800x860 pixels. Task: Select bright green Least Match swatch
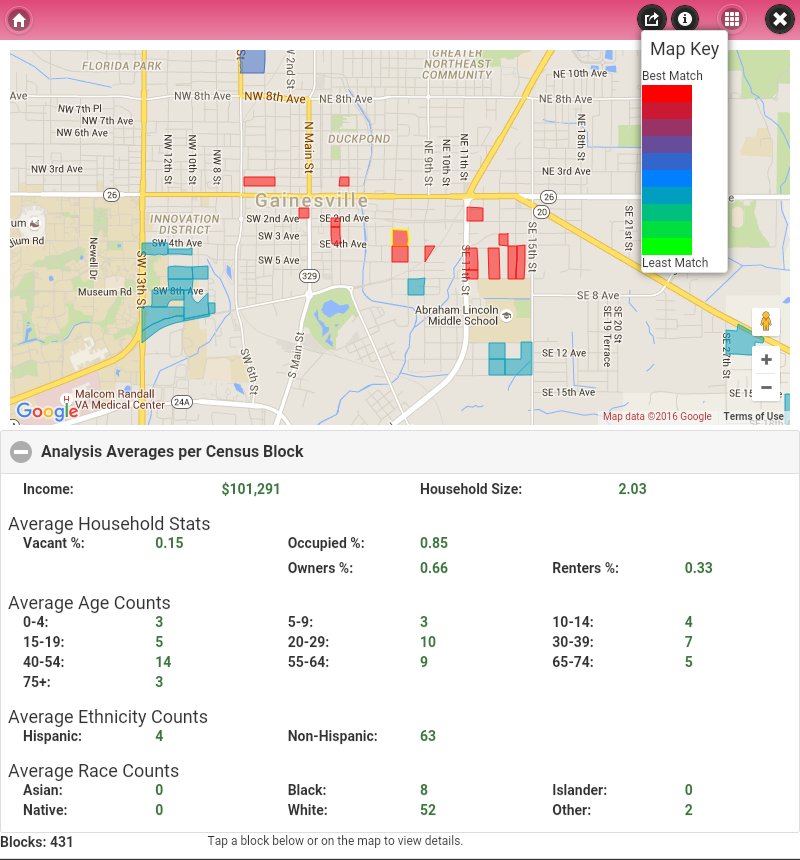point(667,246)
